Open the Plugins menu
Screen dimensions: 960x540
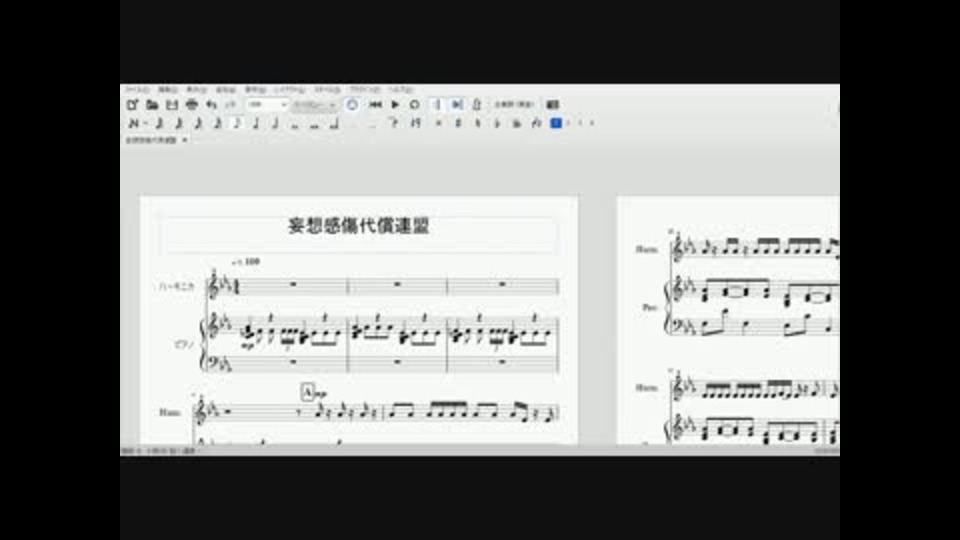pos(365,89)
